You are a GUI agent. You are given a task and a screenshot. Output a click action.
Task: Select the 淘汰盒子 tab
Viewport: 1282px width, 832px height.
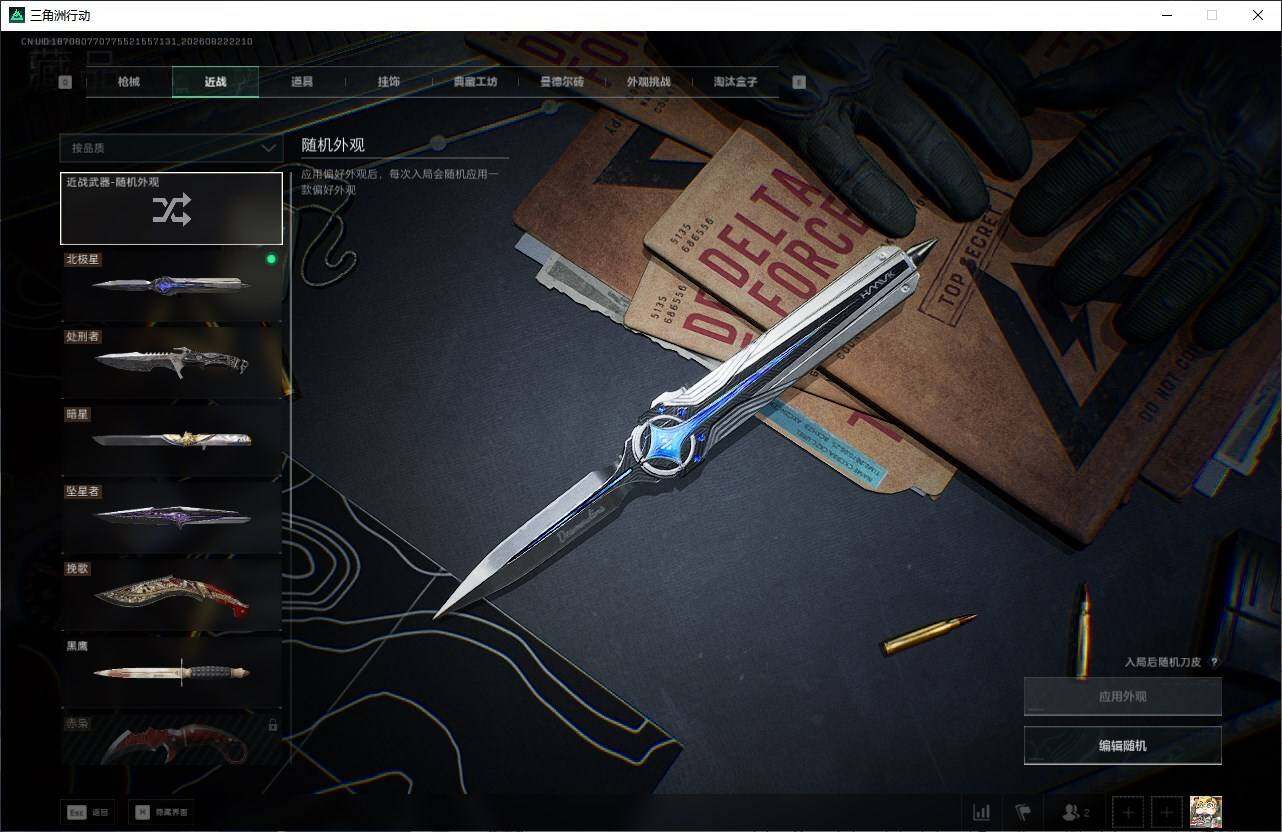click(x=735, y=82)
